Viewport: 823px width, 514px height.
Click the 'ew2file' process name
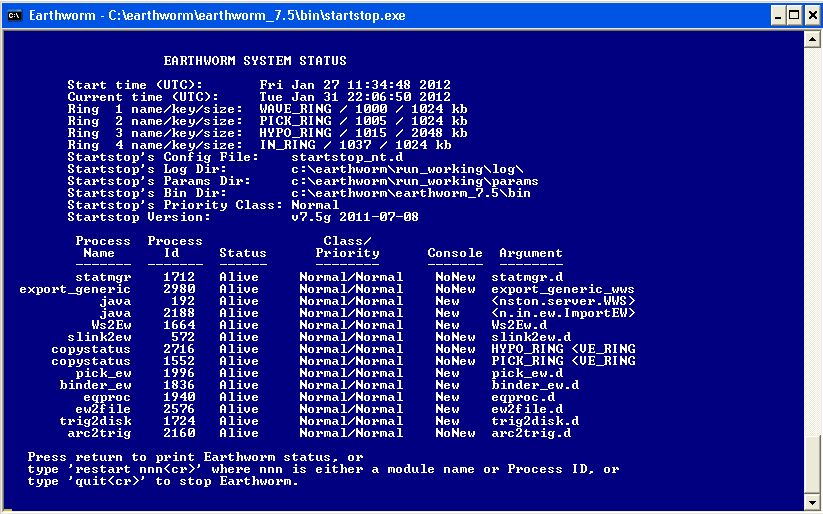[x=103, y=410]
